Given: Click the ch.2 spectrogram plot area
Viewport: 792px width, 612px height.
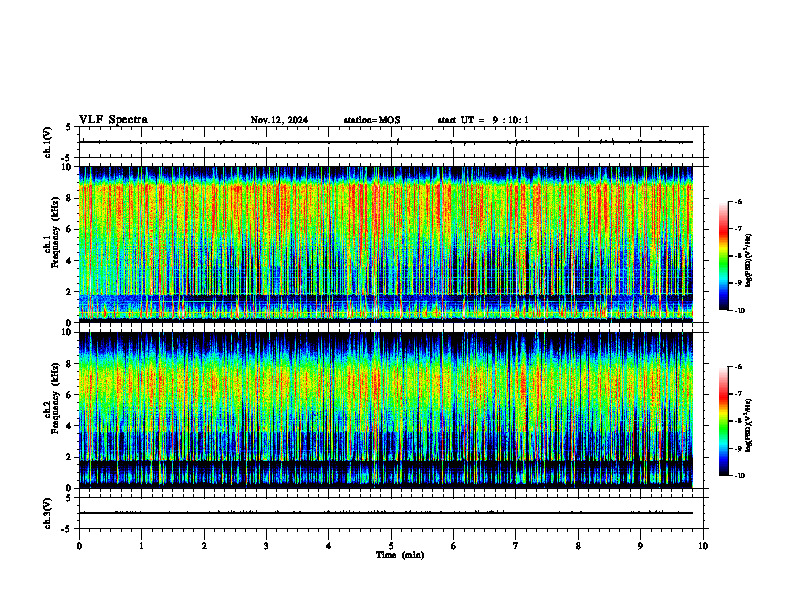Looking at the screenshot, I should click(386, 410).
